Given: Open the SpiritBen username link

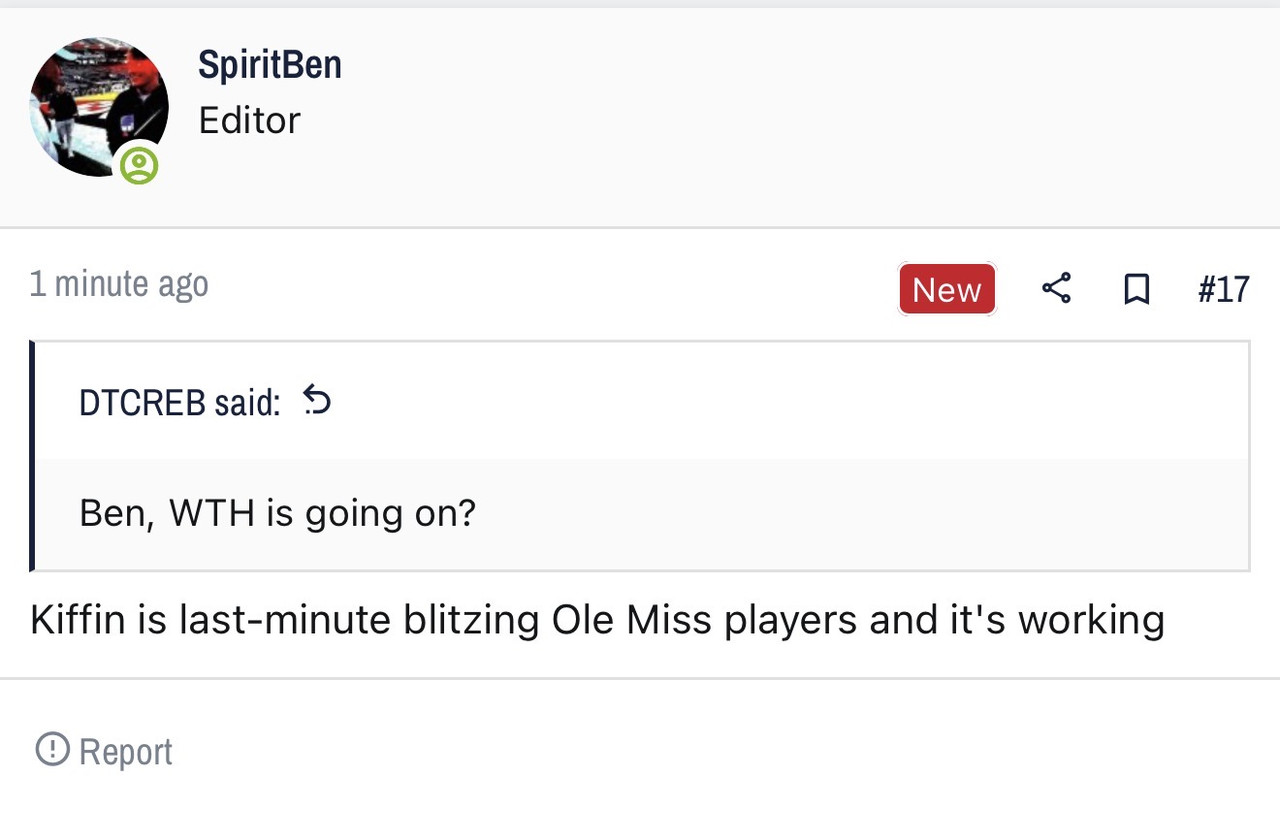Looking at the screenshot, I should coord(270,65).
